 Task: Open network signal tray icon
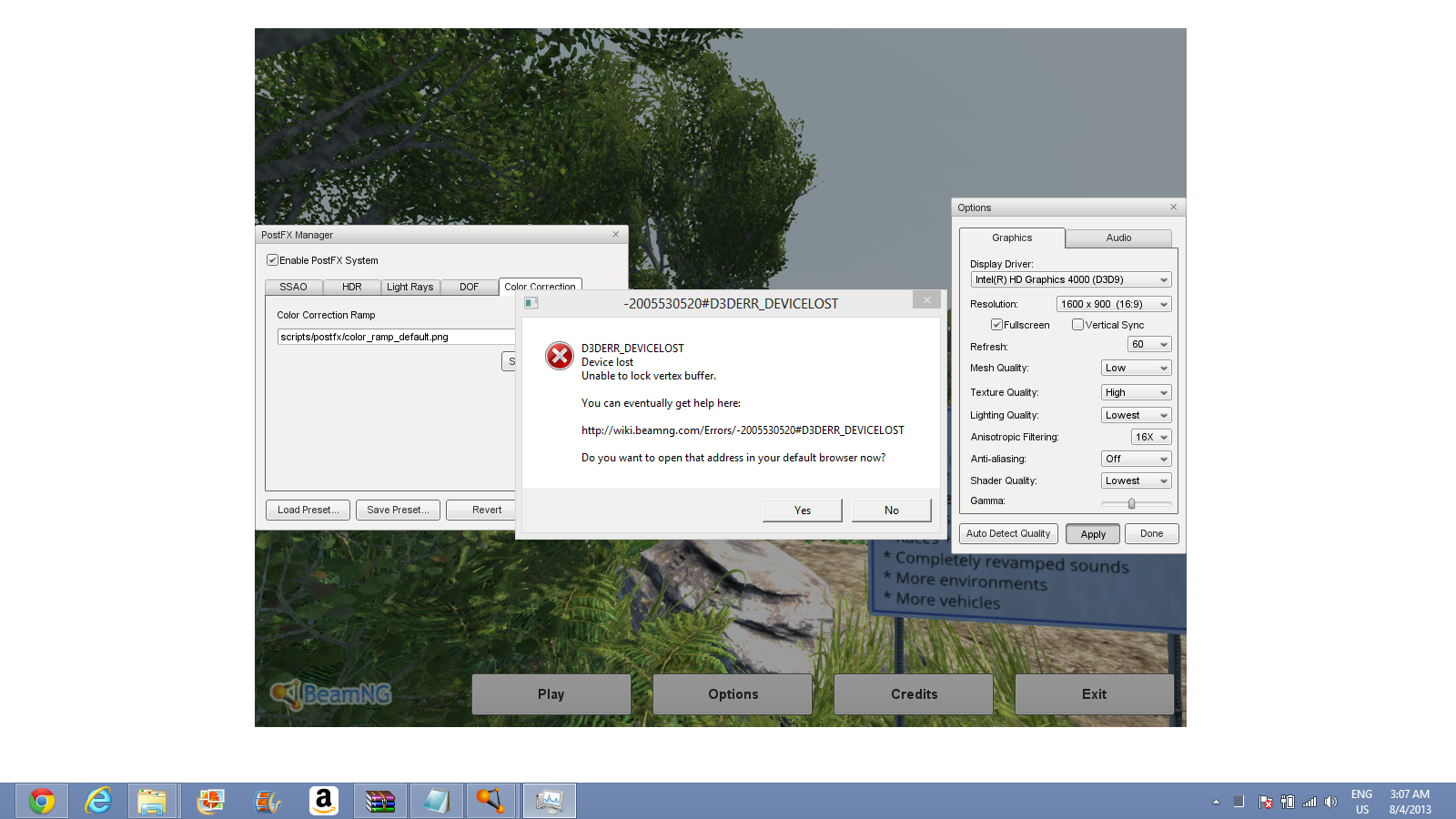point(1309,802)
